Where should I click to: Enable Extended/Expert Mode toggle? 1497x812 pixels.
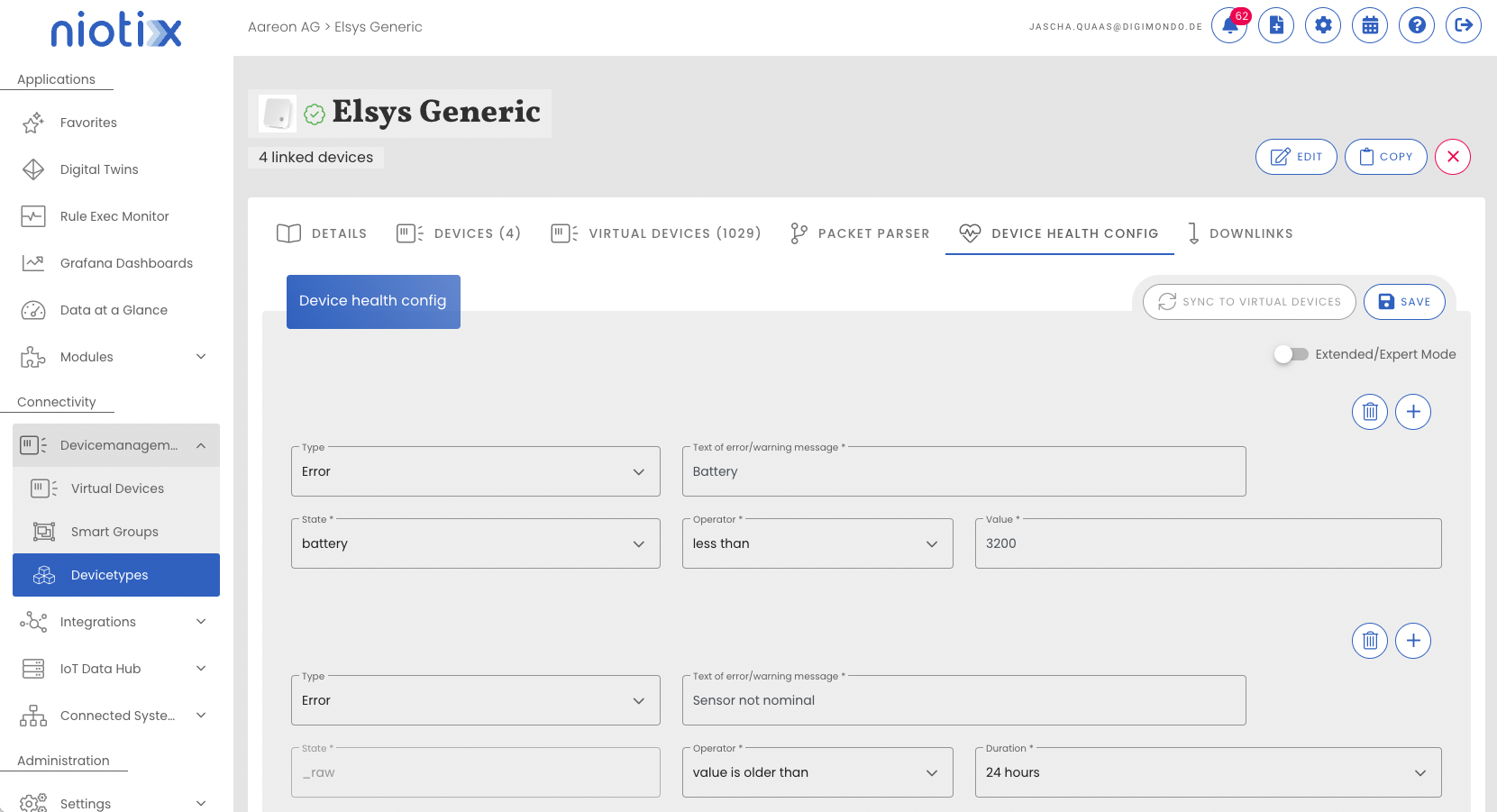point(1292,354)
